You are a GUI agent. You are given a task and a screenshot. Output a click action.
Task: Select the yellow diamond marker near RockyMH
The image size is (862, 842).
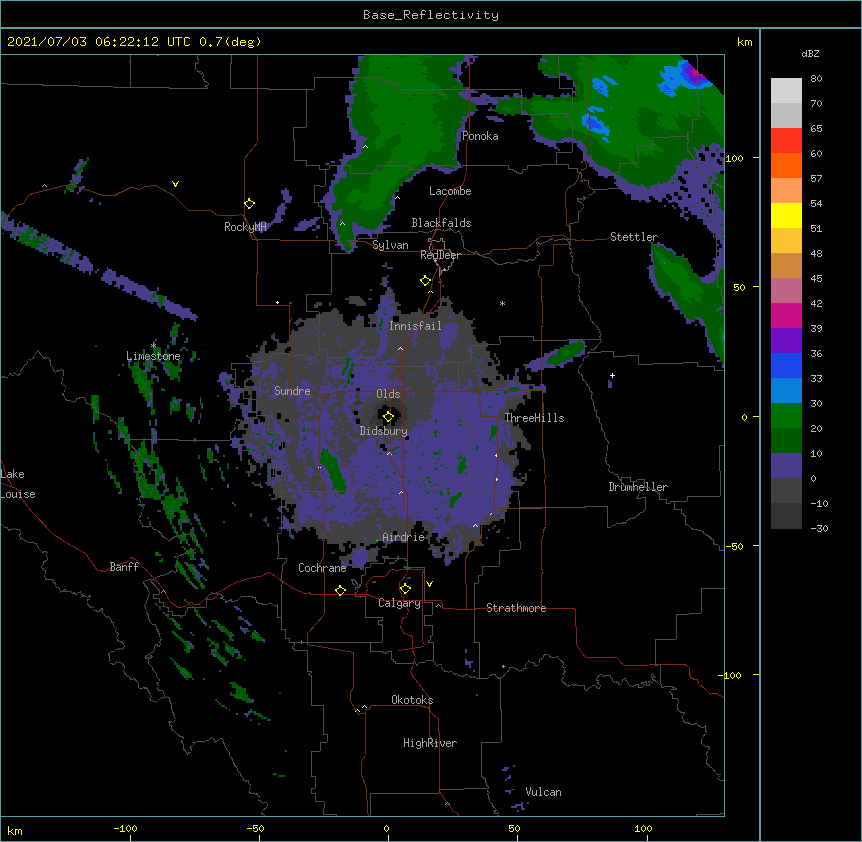point(249,204)
